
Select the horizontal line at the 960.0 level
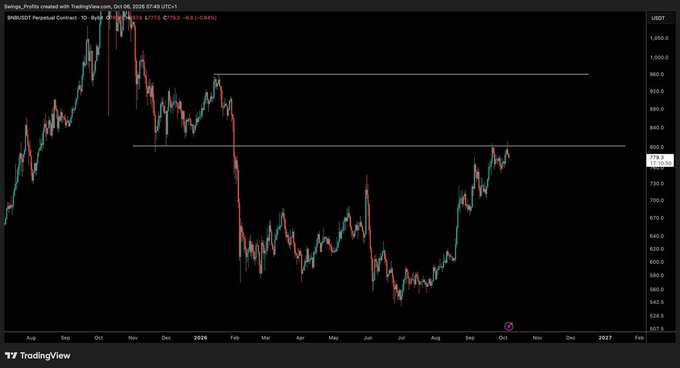tap(401, 74)
